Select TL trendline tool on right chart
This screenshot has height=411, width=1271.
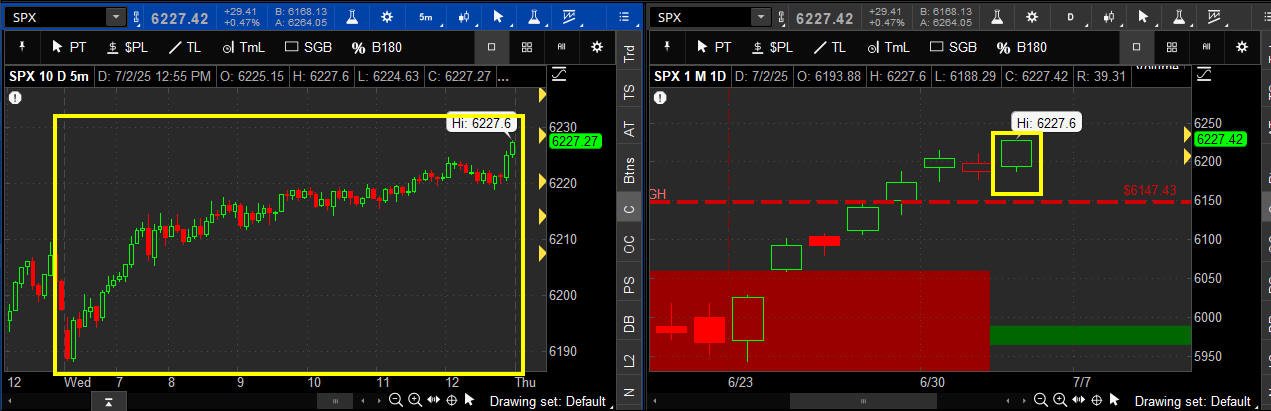828,47
